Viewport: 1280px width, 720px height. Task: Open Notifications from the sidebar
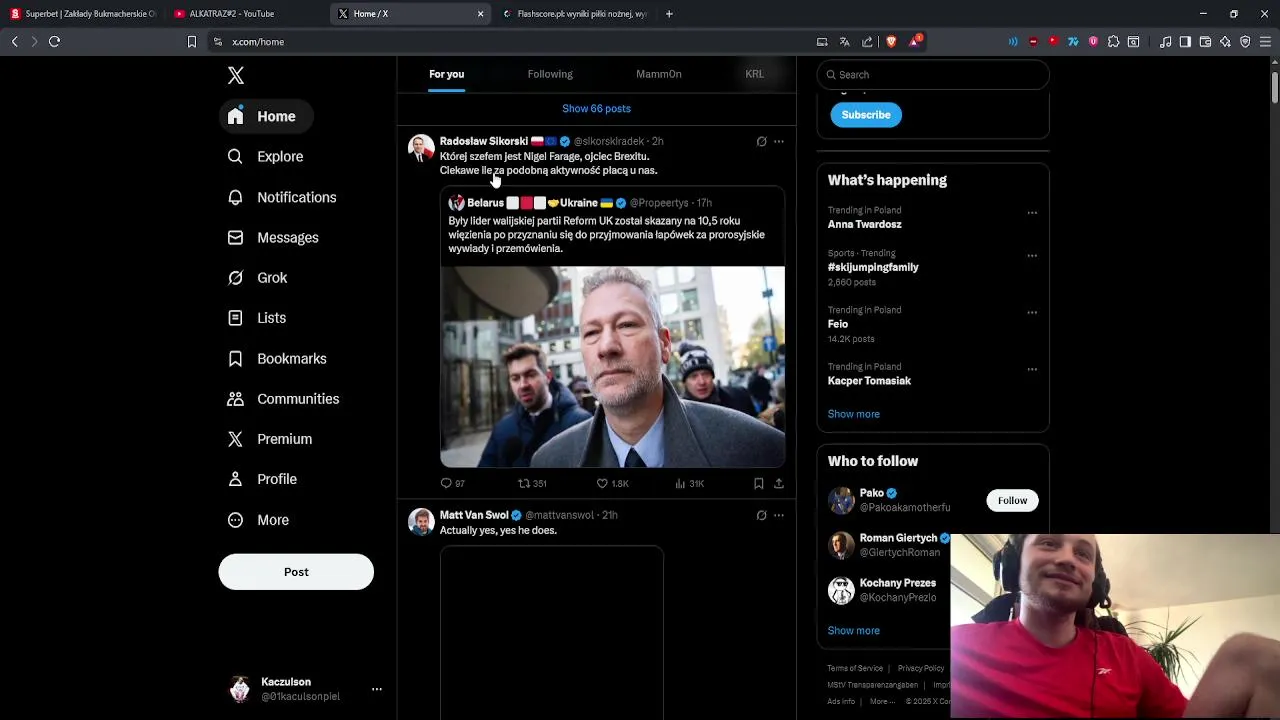coord(282,197)
